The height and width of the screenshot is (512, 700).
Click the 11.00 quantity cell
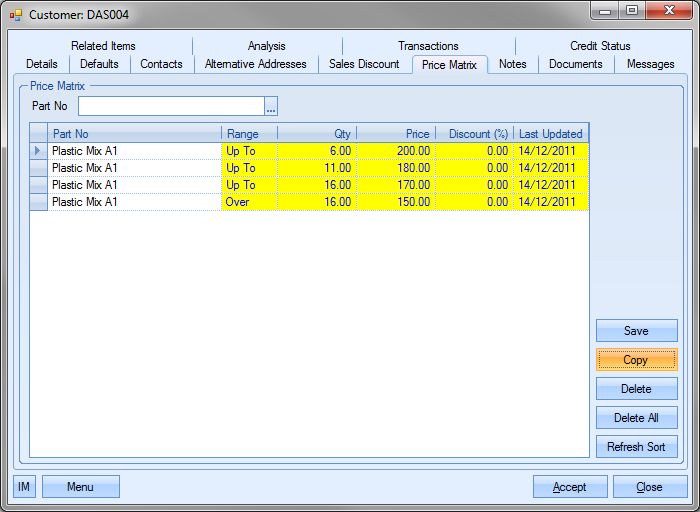(x=317, y=168)
